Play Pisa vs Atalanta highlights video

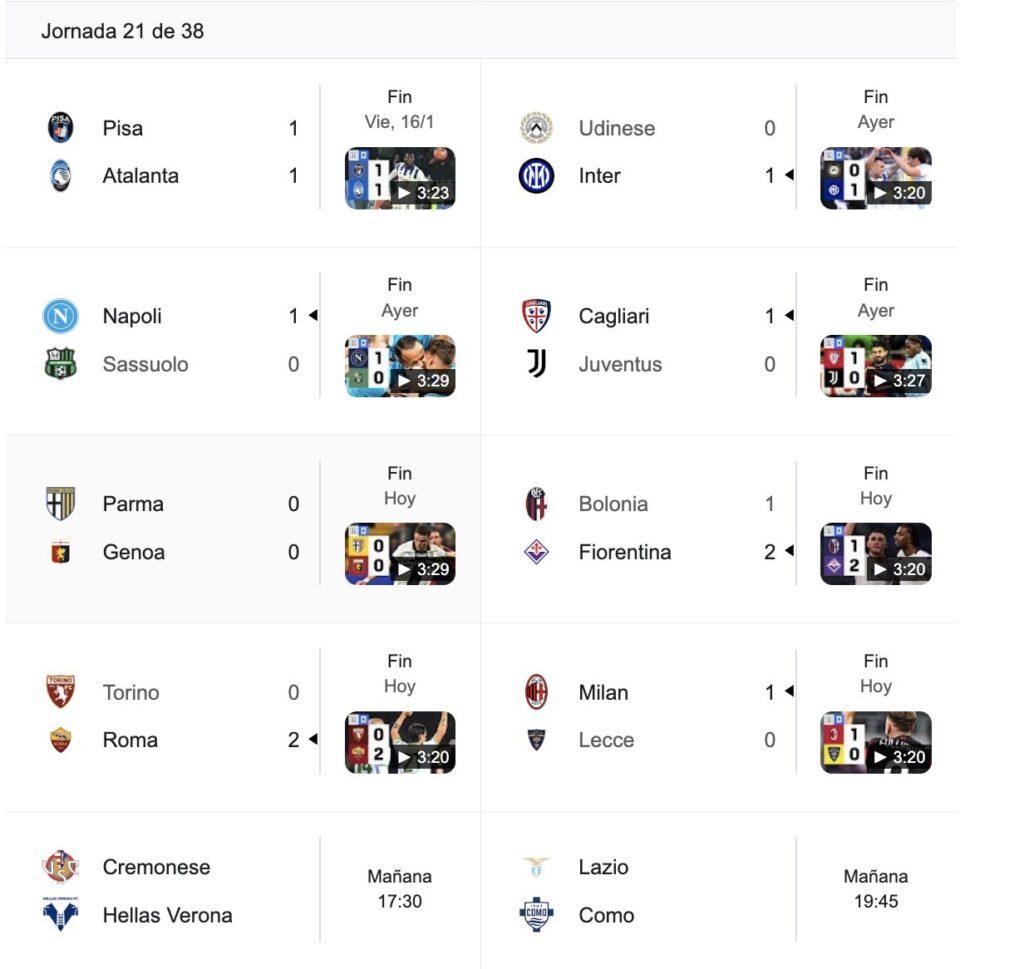tap(400, 179)
